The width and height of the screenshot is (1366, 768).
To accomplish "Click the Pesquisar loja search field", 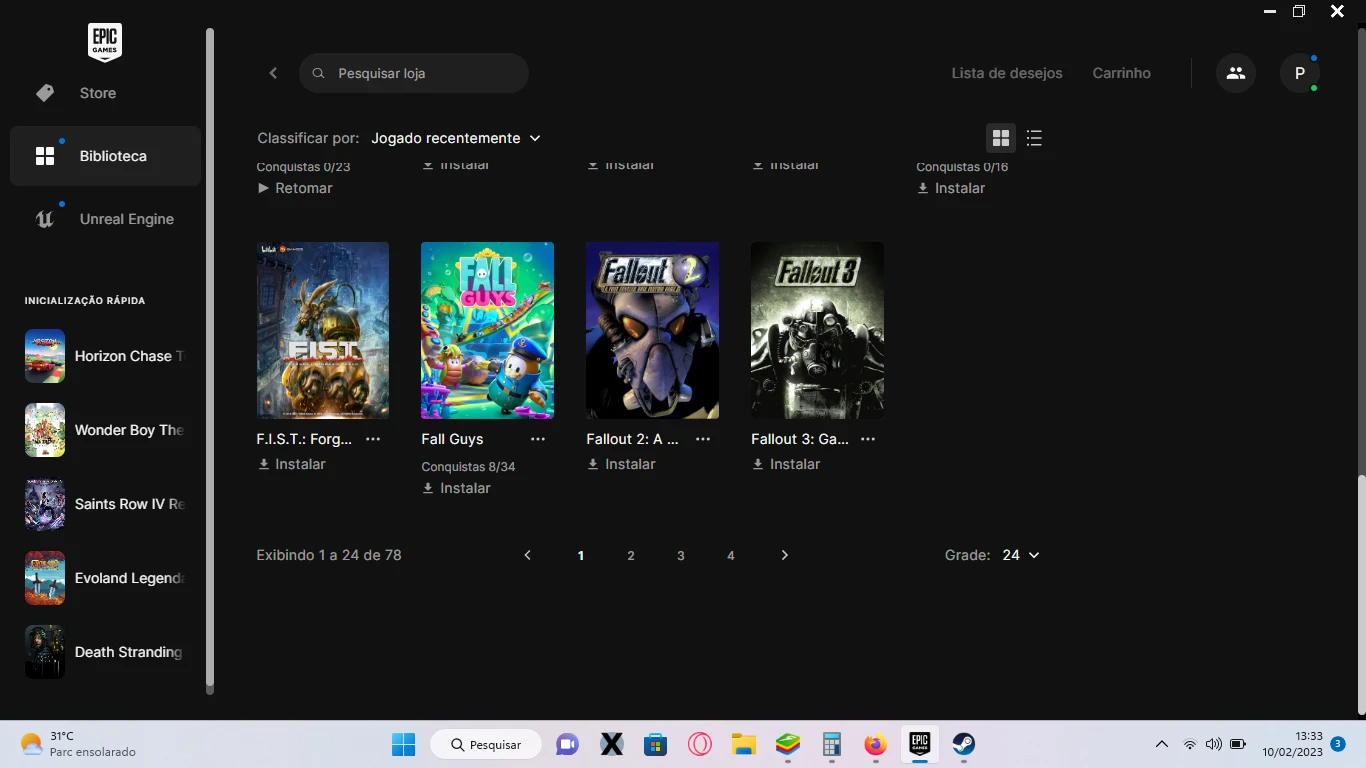I will click(x=414, y=73).
